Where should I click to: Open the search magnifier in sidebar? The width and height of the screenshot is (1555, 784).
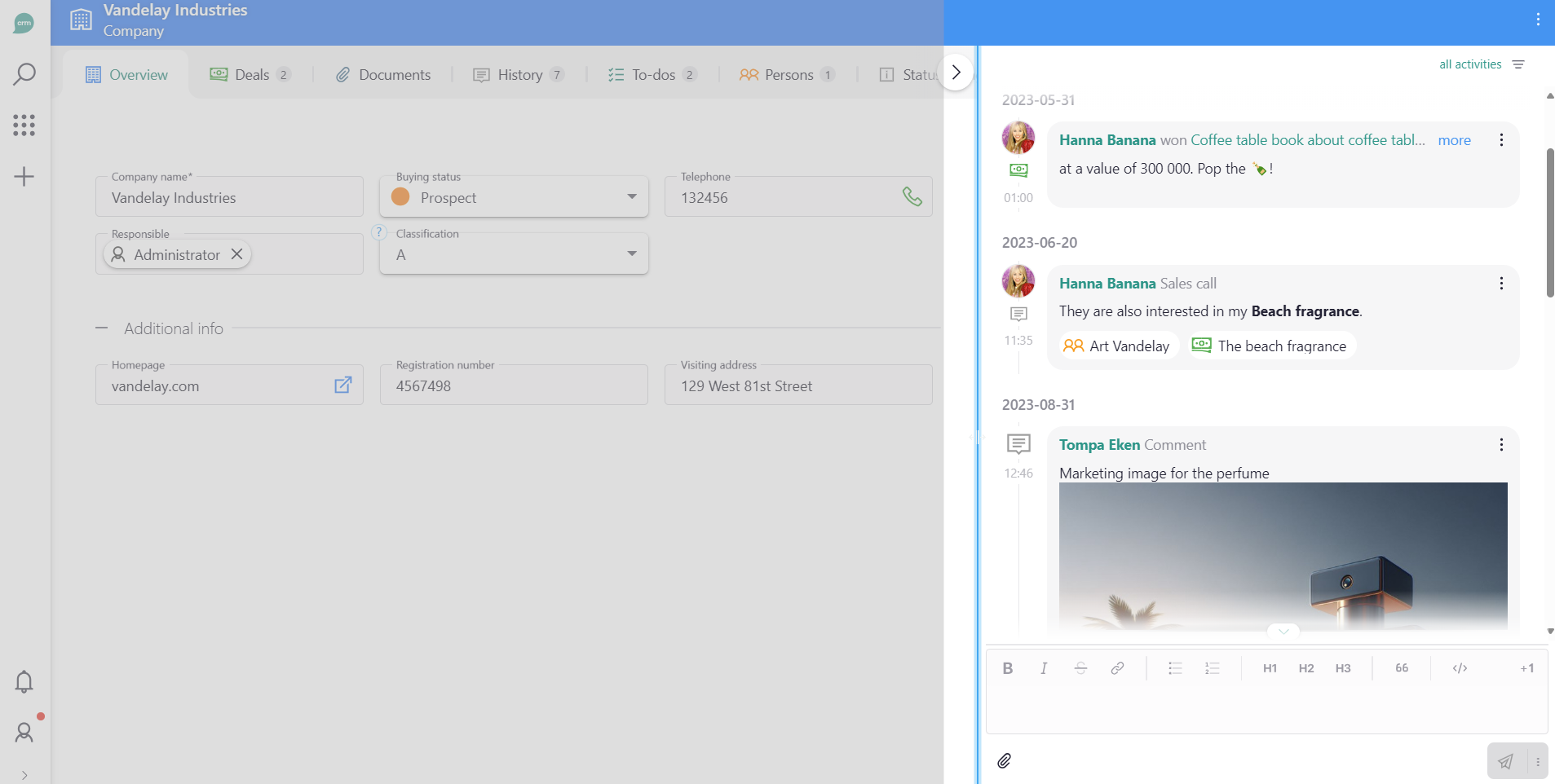[x=24, y=74]
